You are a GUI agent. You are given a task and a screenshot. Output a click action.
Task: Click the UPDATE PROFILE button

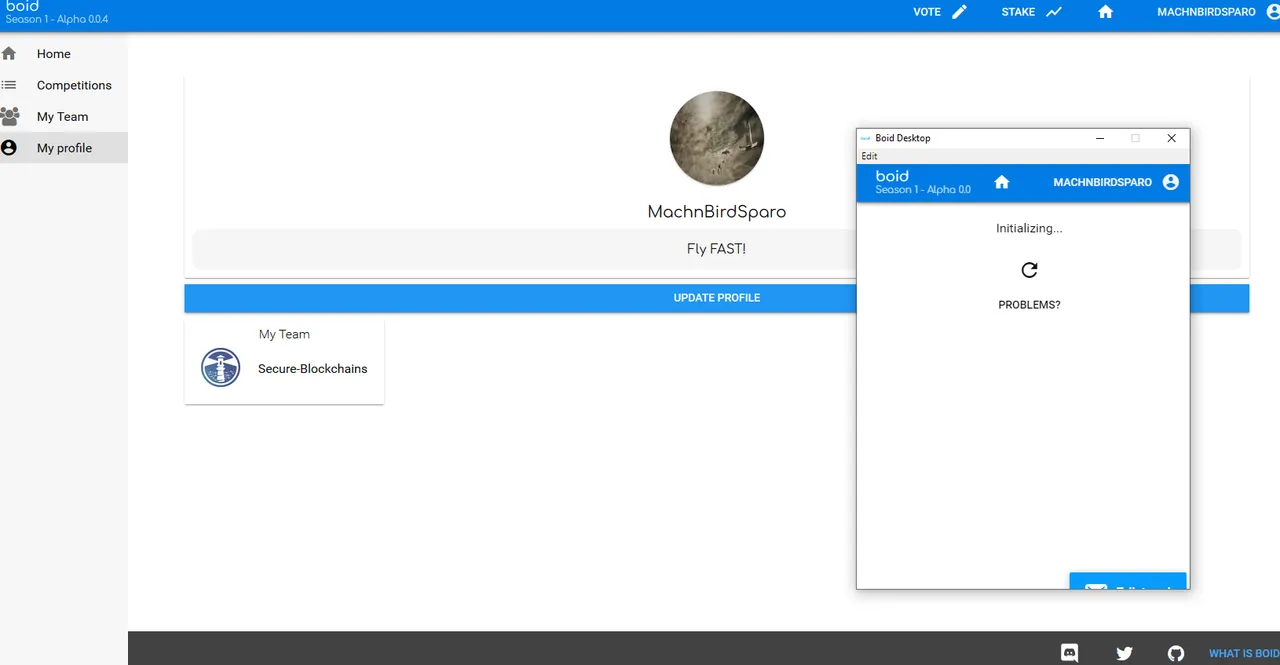(x=717, y=298)
